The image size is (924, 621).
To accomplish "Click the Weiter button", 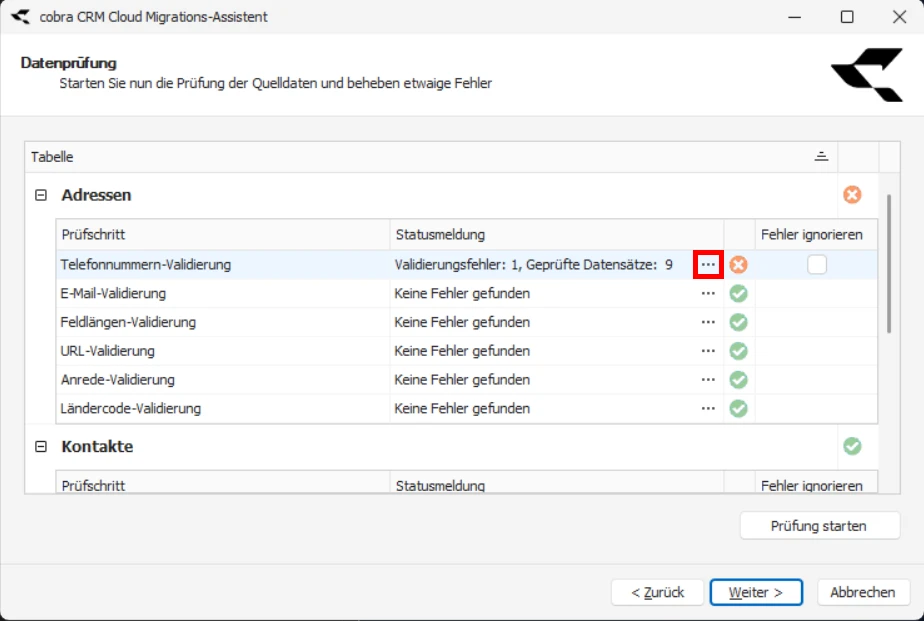I will coord(756,592).
